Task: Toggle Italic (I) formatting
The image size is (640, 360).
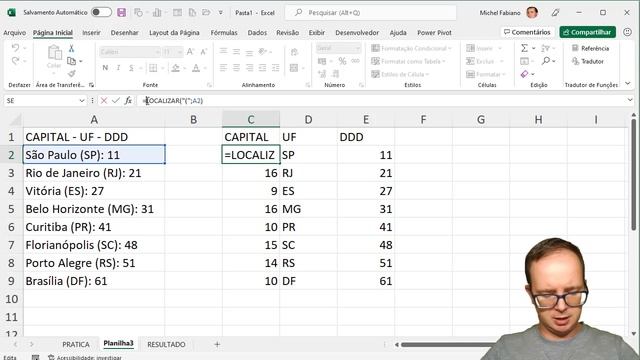Action: [x=118, y=68]
